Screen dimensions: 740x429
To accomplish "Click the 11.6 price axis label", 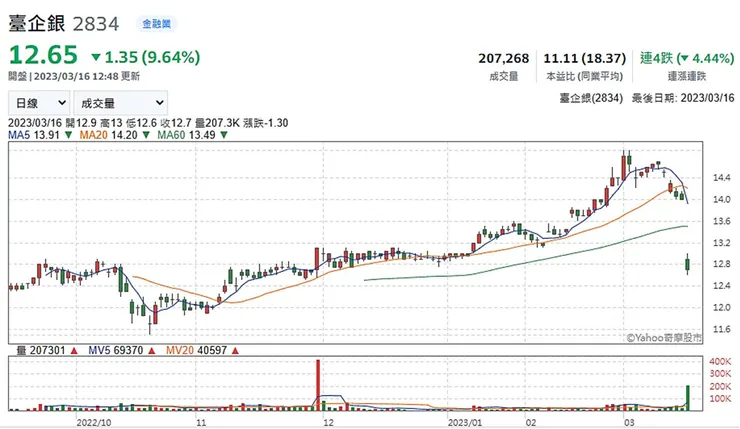I will click(x=722, y=329).
